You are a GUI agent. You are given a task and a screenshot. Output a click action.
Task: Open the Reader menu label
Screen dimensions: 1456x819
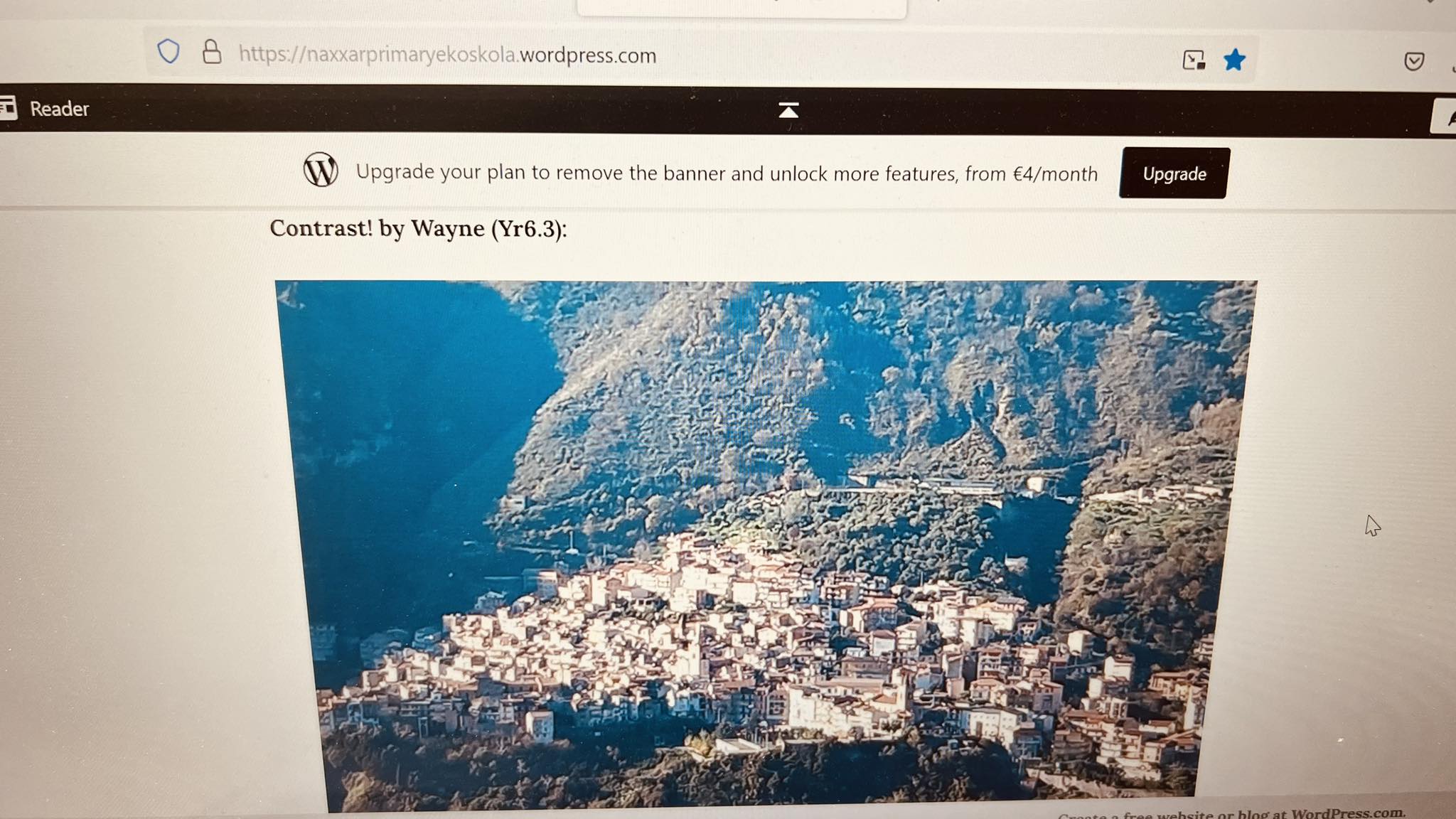tap(59, 109)
